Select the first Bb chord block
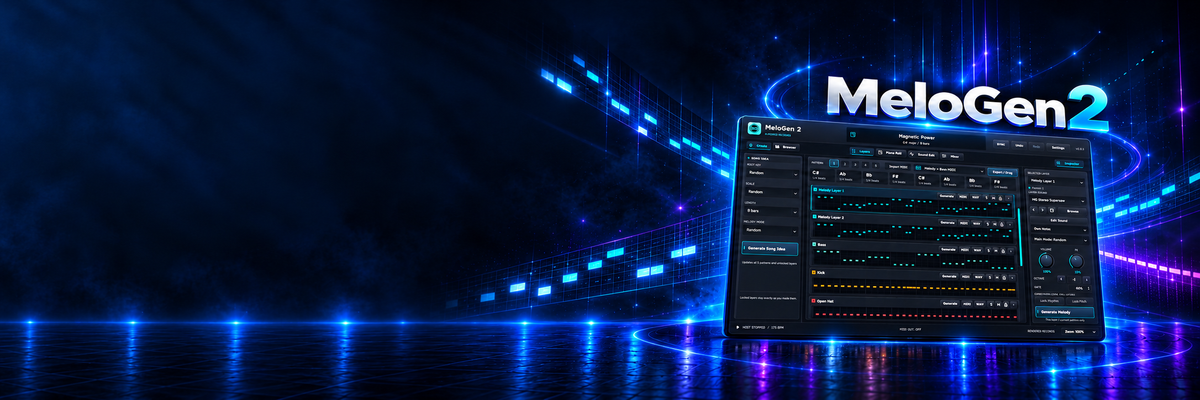This screenshot has width=1200, height=400. [875, 177]
